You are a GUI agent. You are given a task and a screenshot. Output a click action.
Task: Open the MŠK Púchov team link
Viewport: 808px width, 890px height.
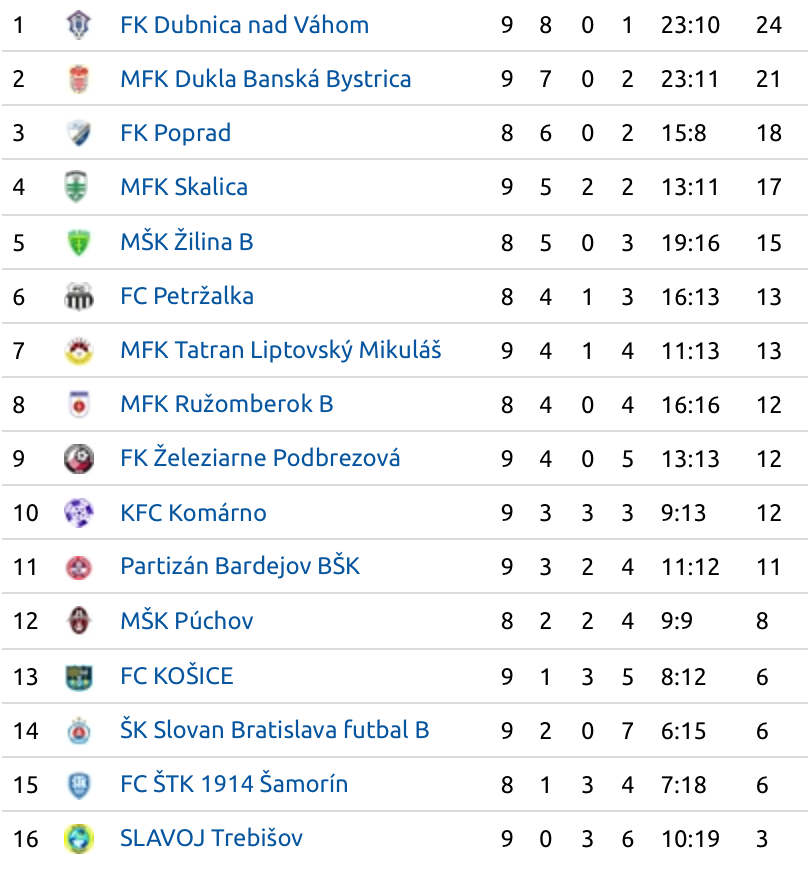pos(187,620)
